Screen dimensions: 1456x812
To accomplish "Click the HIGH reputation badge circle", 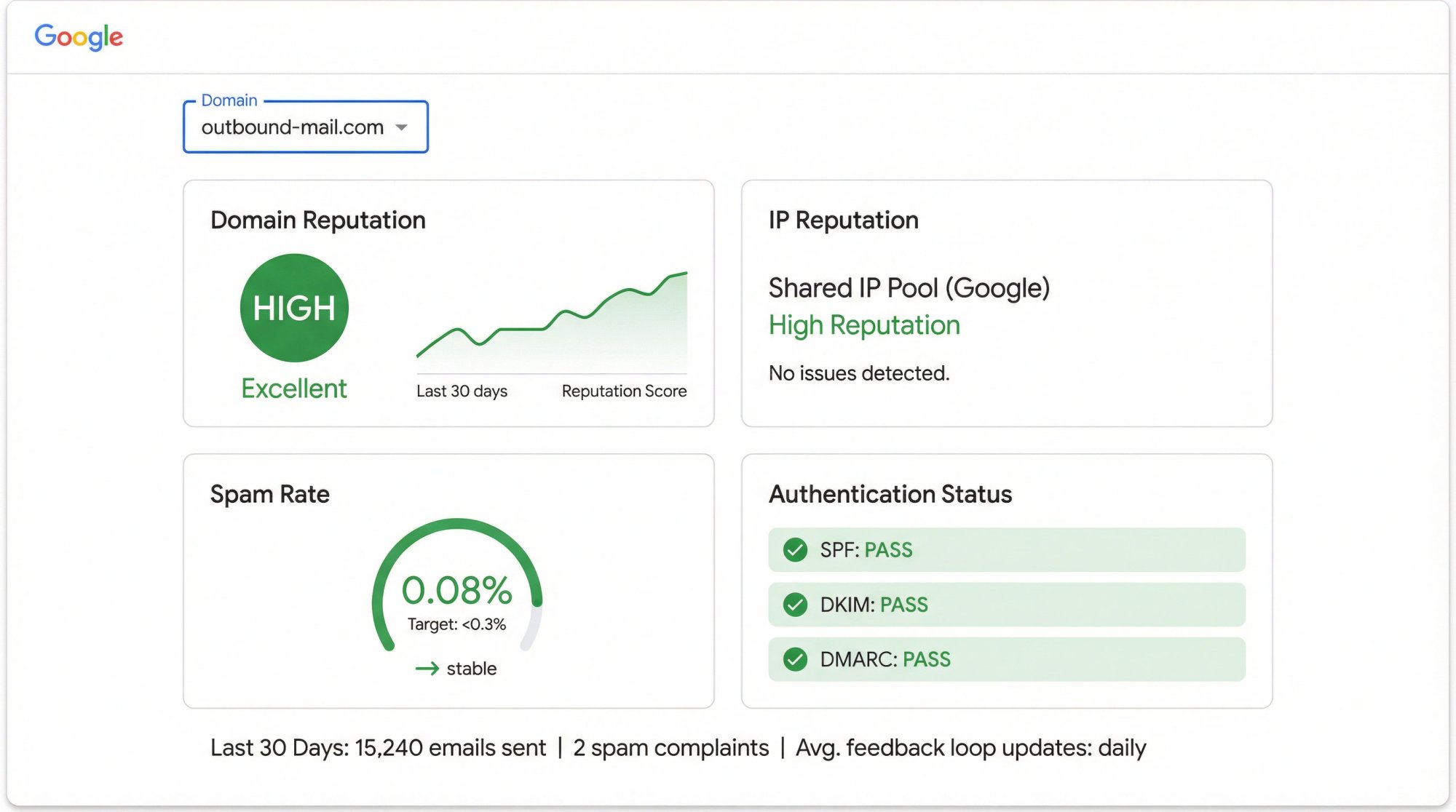I will (293, 308).
